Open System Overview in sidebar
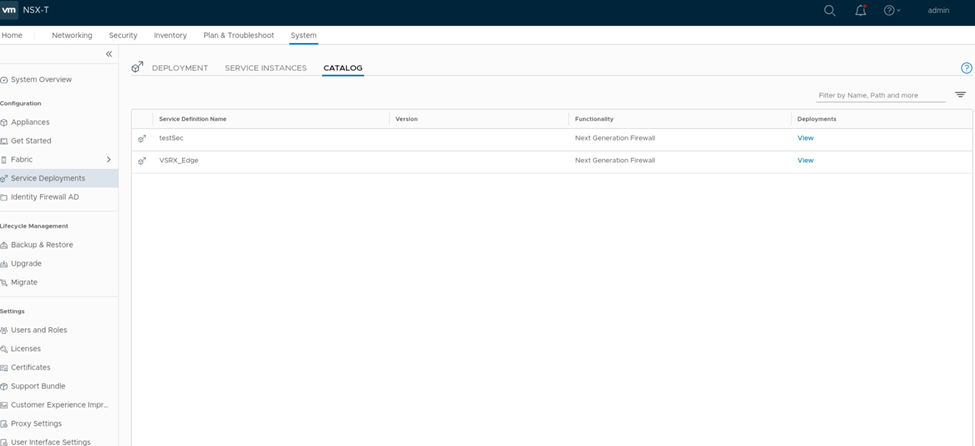 (41, 80)
